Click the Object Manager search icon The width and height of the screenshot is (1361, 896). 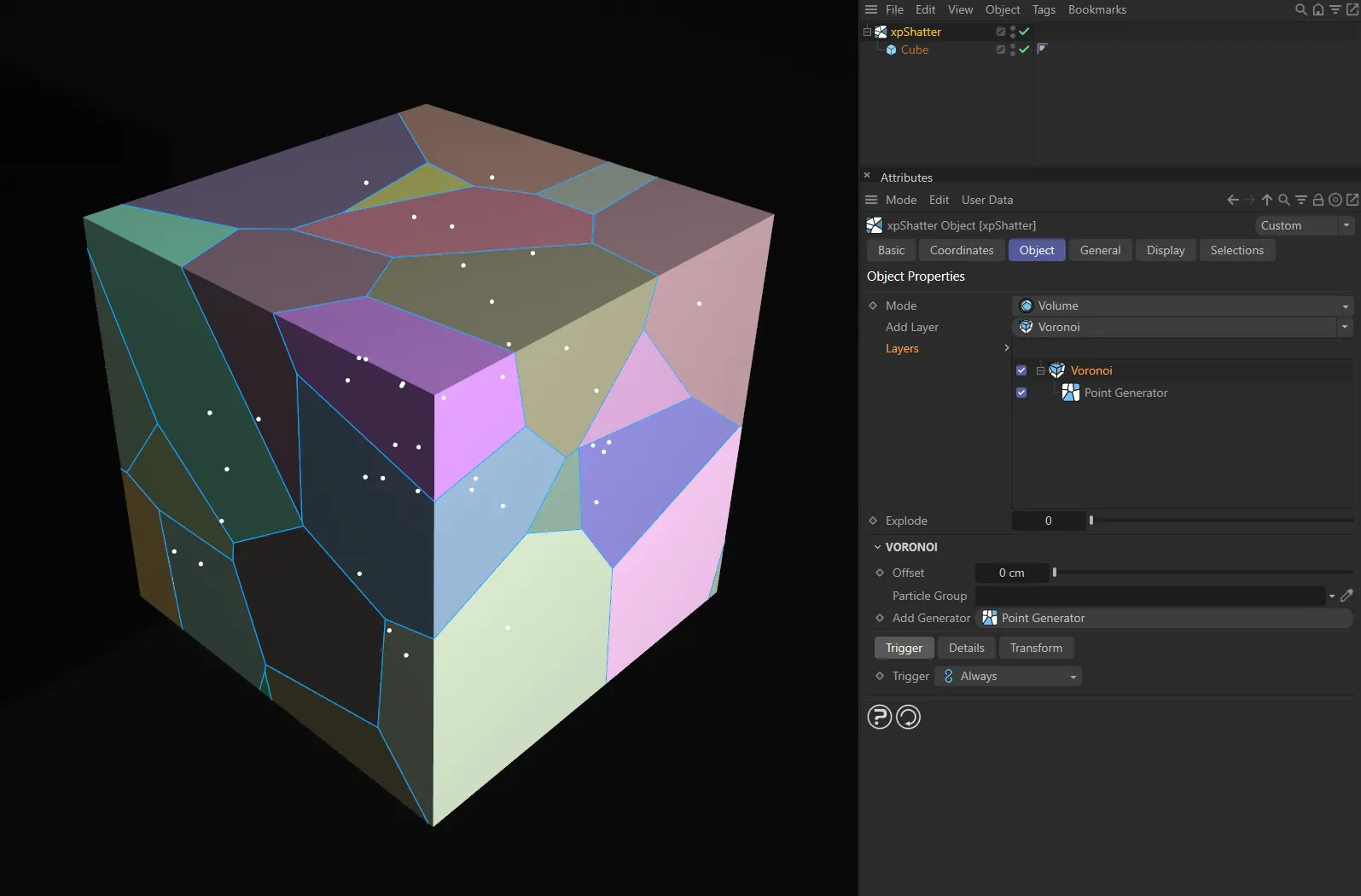pyautogui.click(x=1301, y=9)
